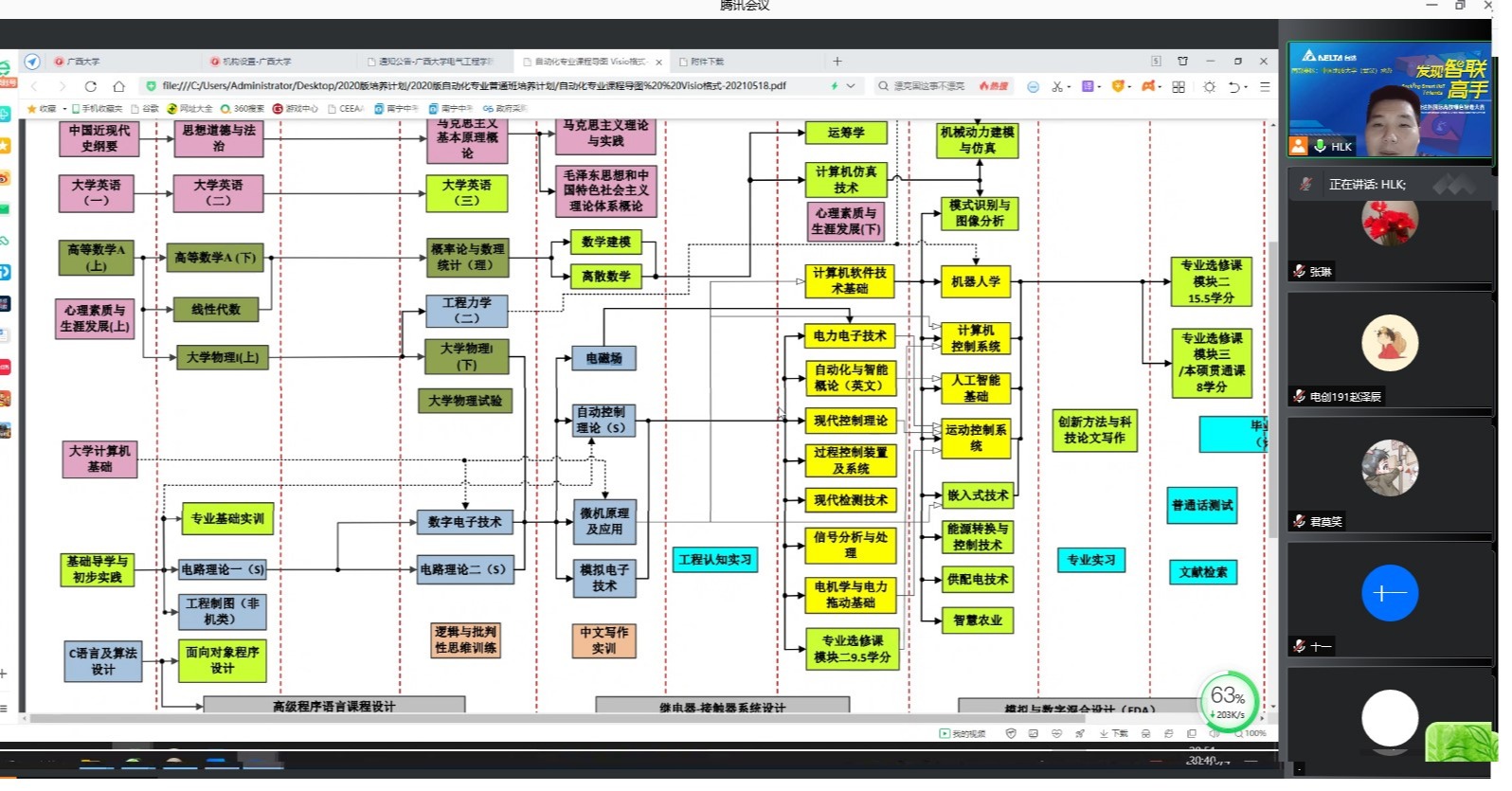Click the browser refresh icon
The image size is (1512, 791).
pos(91,86)
